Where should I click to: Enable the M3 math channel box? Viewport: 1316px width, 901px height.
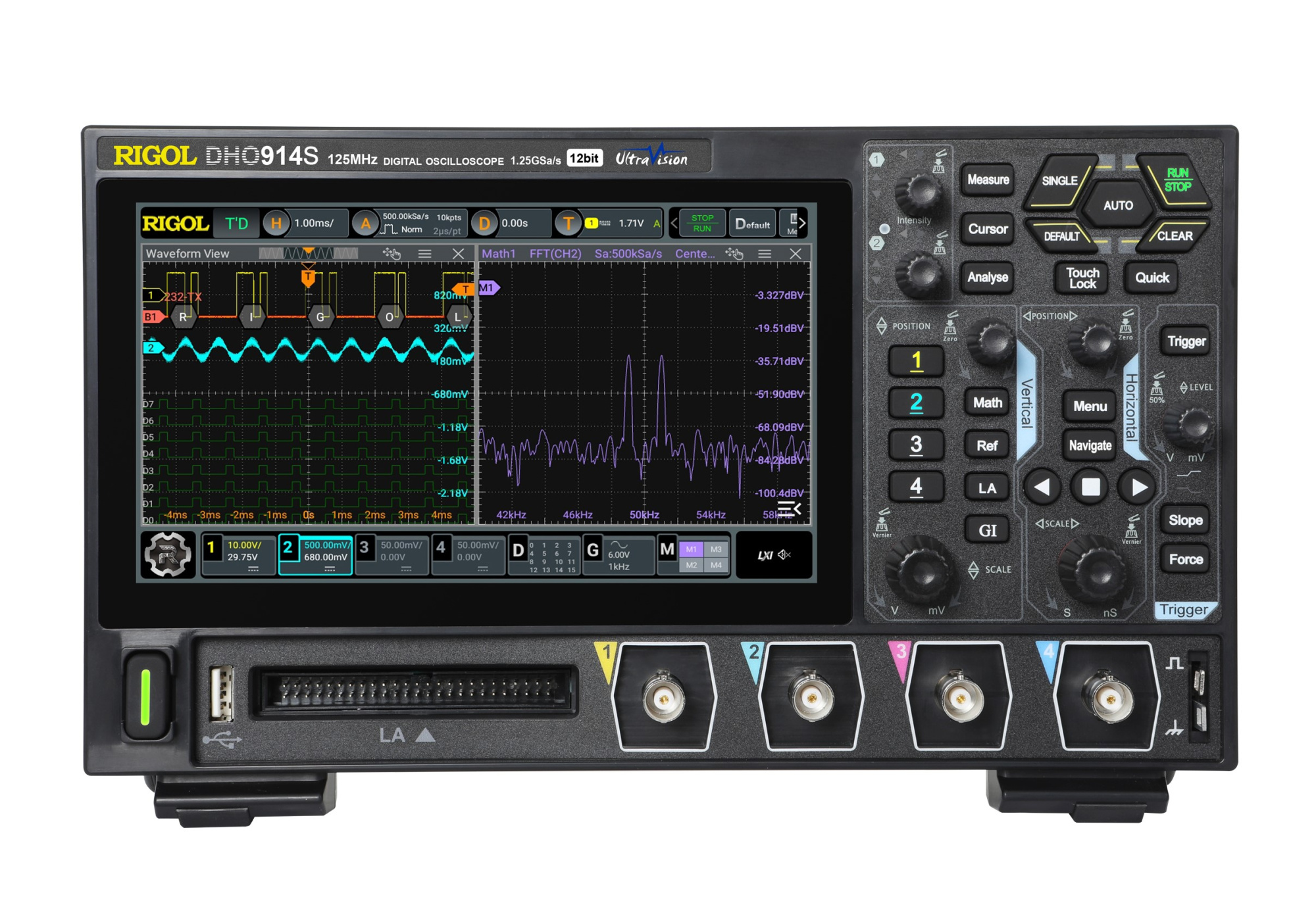pos(716,548)
